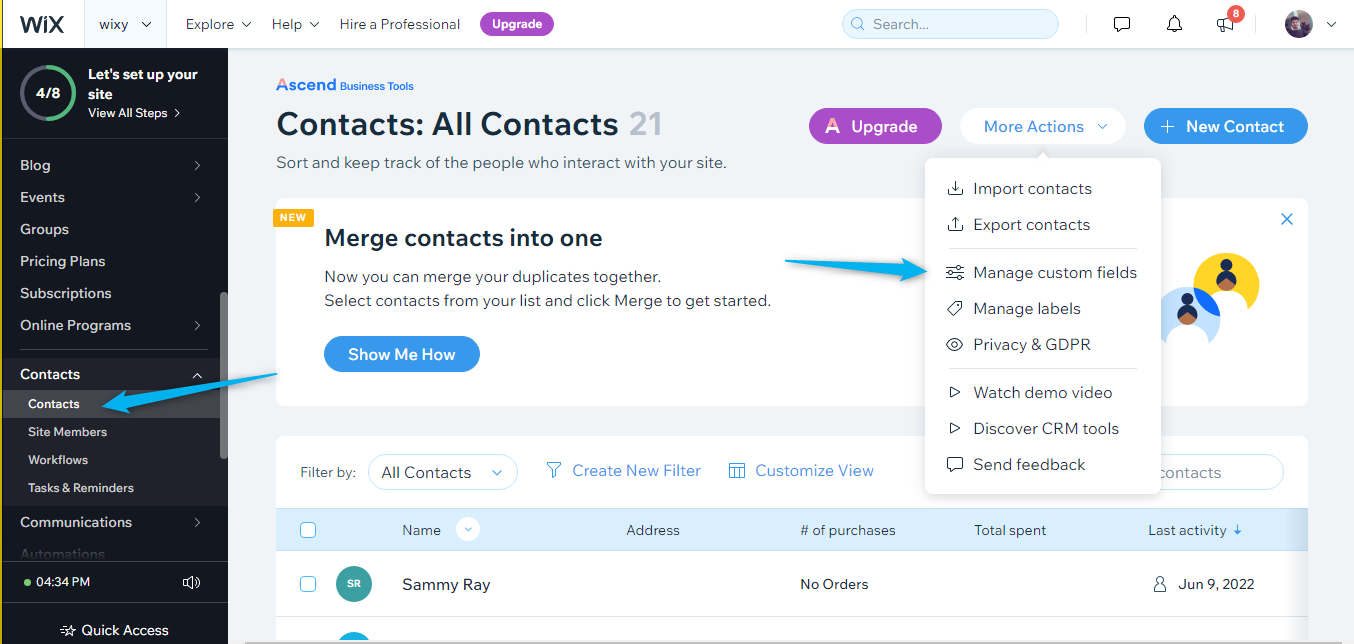Open the chat messages icon in top bar
Viewport: 1354px width, 644px height.
[1122, 24]
